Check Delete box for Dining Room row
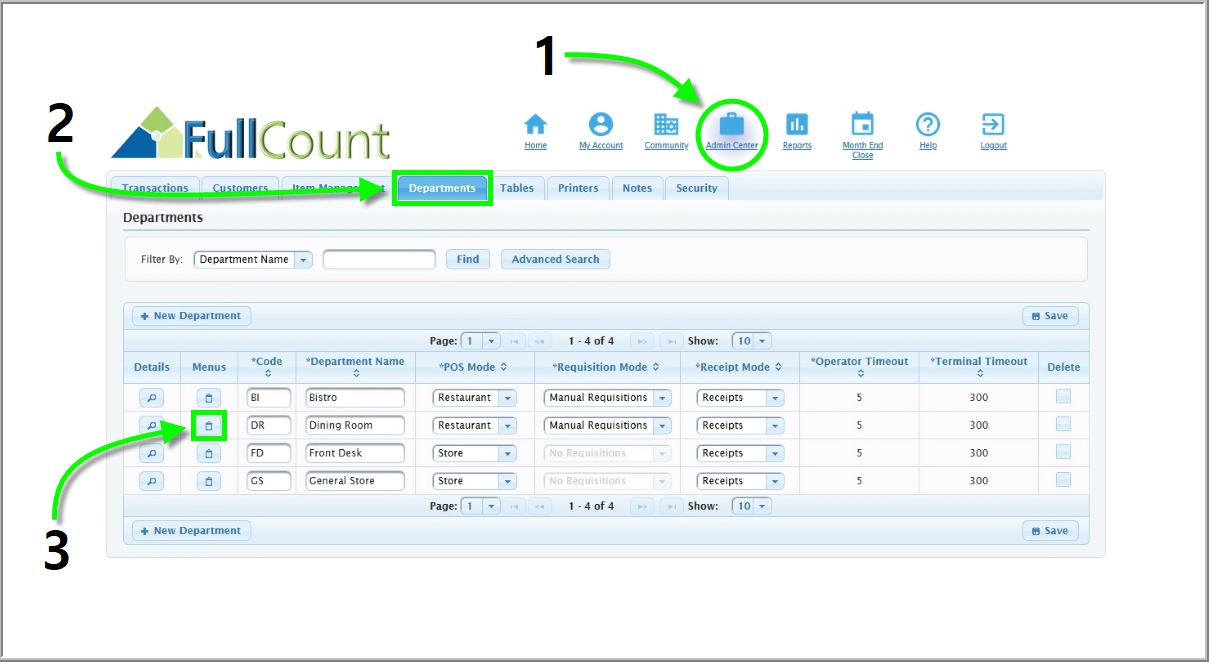Screen dimensions: 1210x662 coord(1063,425)
